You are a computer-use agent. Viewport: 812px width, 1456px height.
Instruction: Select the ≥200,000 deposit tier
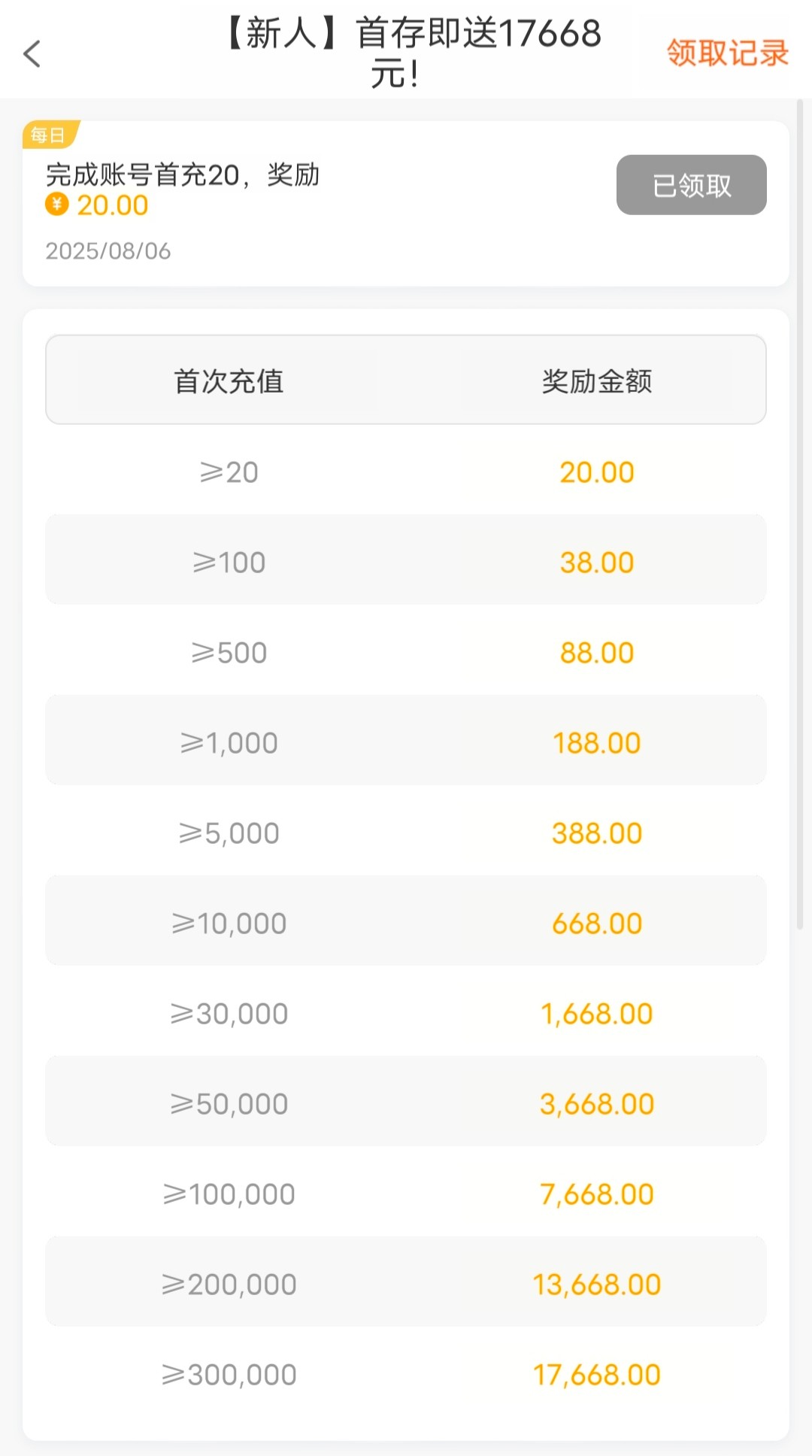click(x=229, y=1285)
